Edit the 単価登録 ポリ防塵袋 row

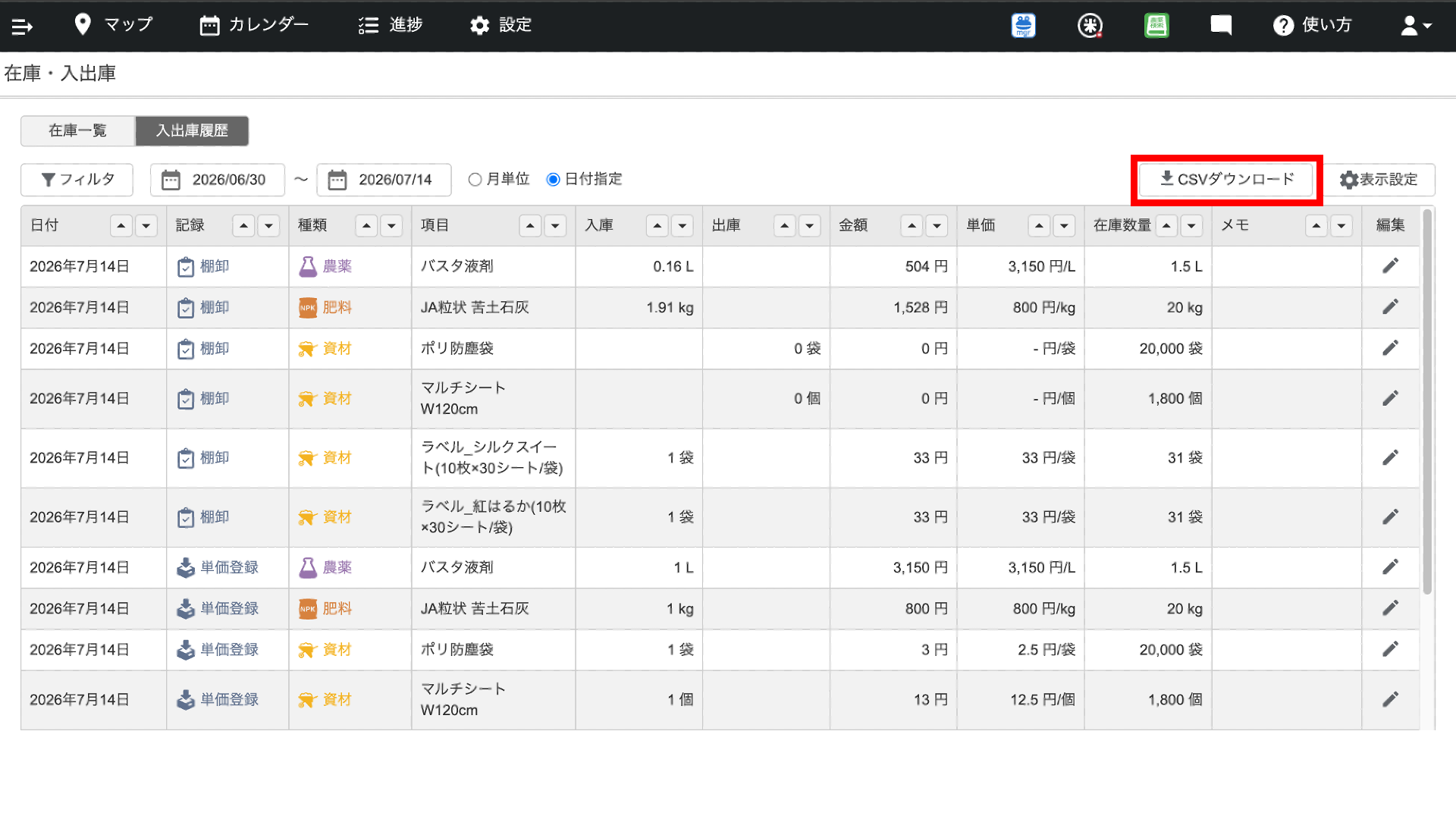tap(1390, 649)
